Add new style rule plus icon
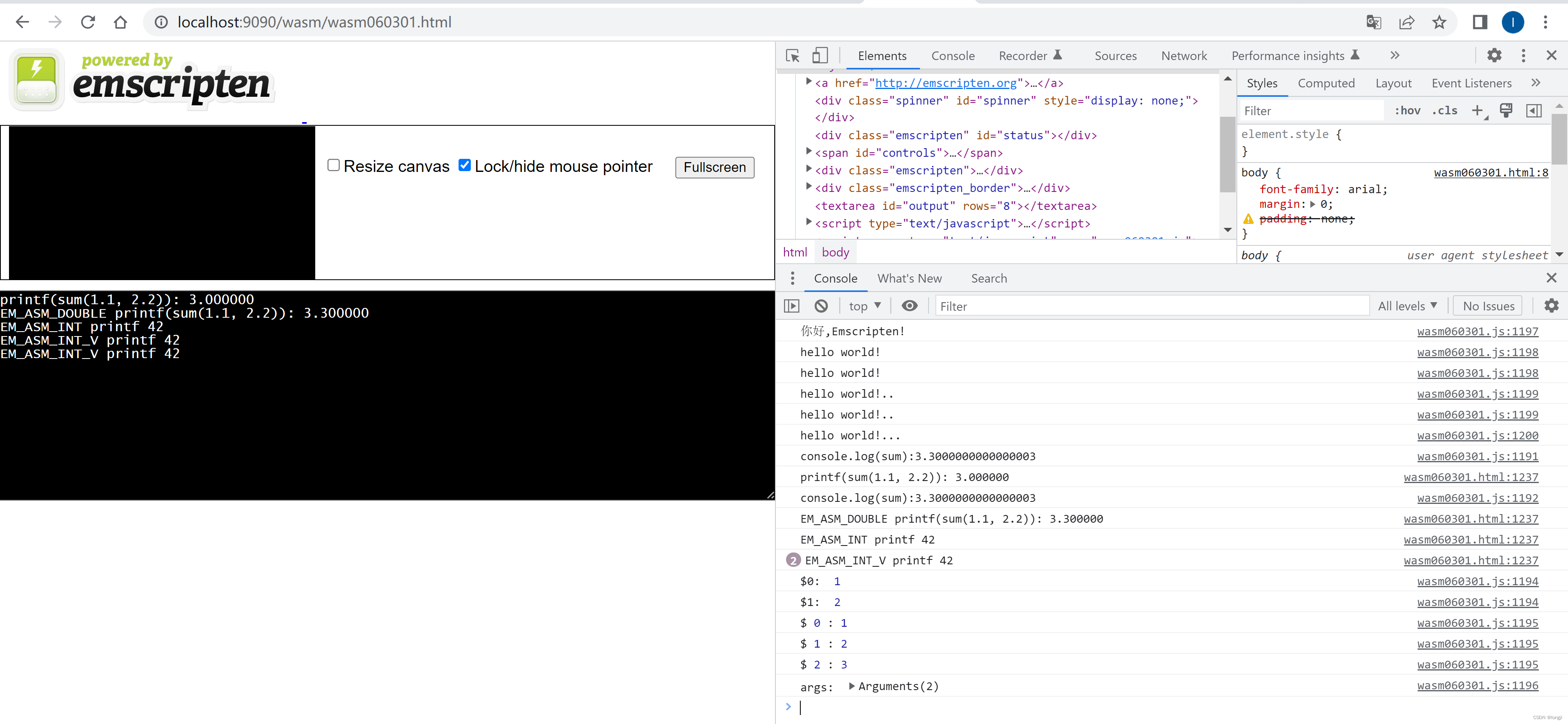The height and width of the screenshot is (724, 1568). [1477, 110]
